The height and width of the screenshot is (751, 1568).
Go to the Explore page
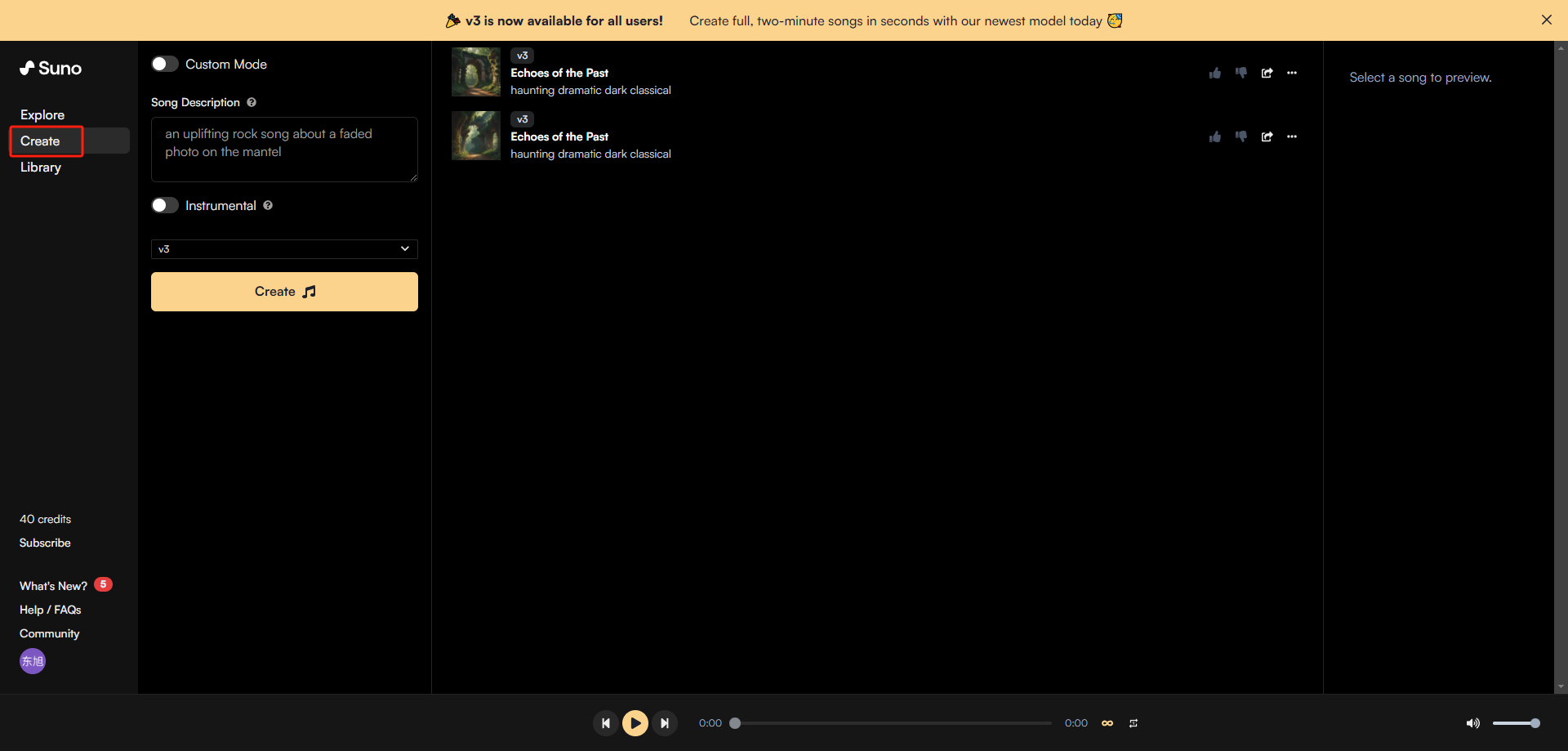(x=42, y=114)
